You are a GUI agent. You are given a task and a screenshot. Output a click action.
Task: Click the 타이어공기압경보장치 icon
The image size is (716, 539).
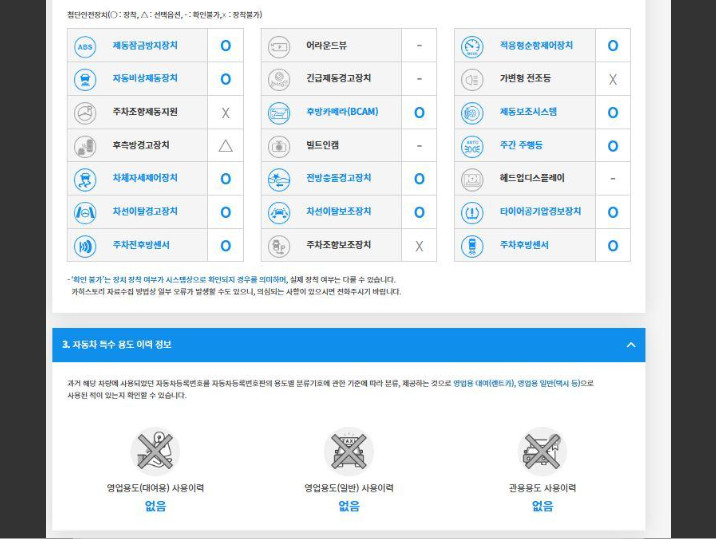tap(471, 212)
